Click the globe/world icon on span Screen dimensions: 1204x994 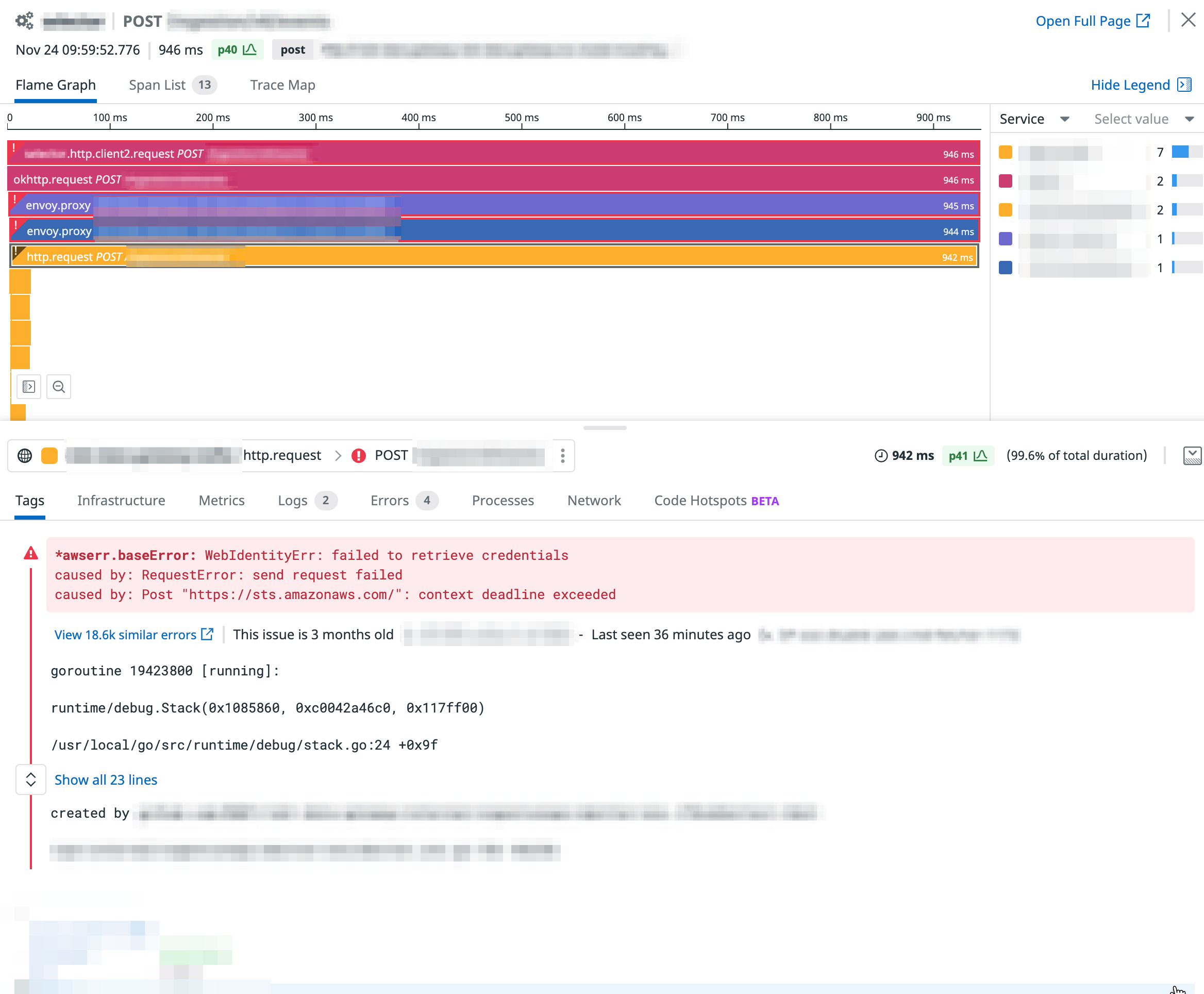click(x=26, y=456)
